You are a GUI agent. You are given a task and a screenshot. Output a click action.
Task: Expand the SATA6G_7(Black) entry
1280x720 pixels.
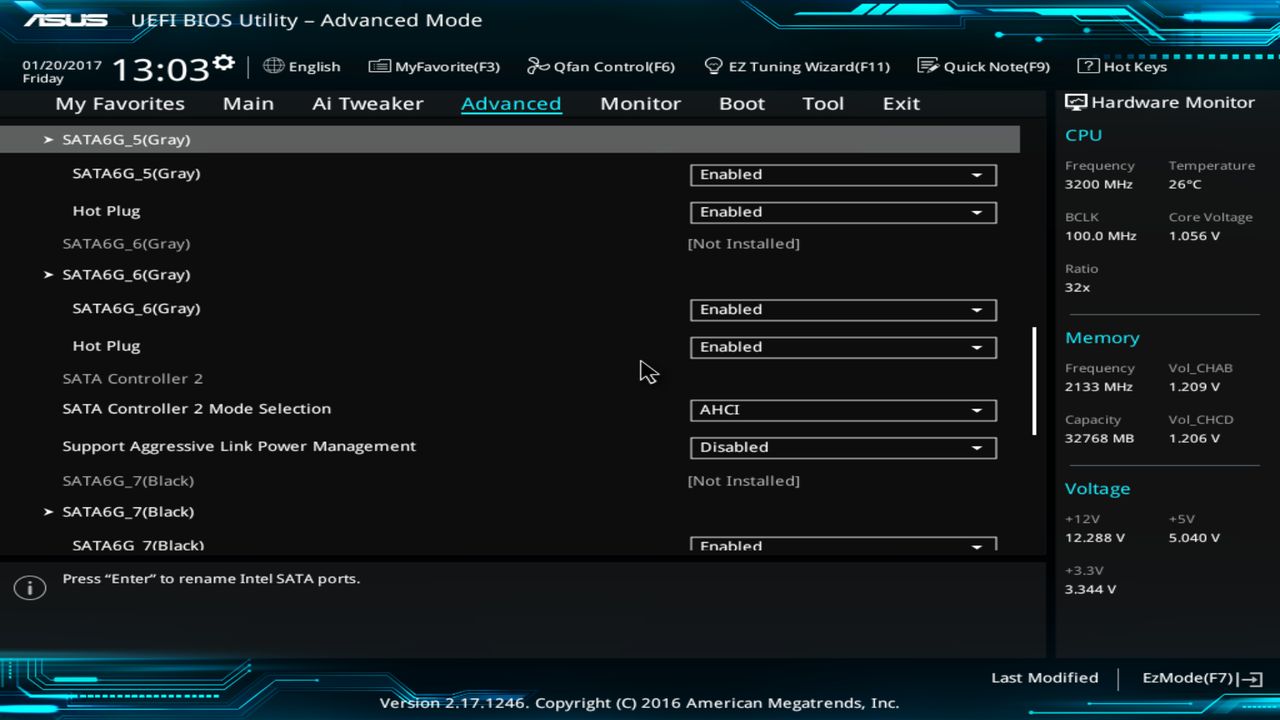click(x=127, y=511)
